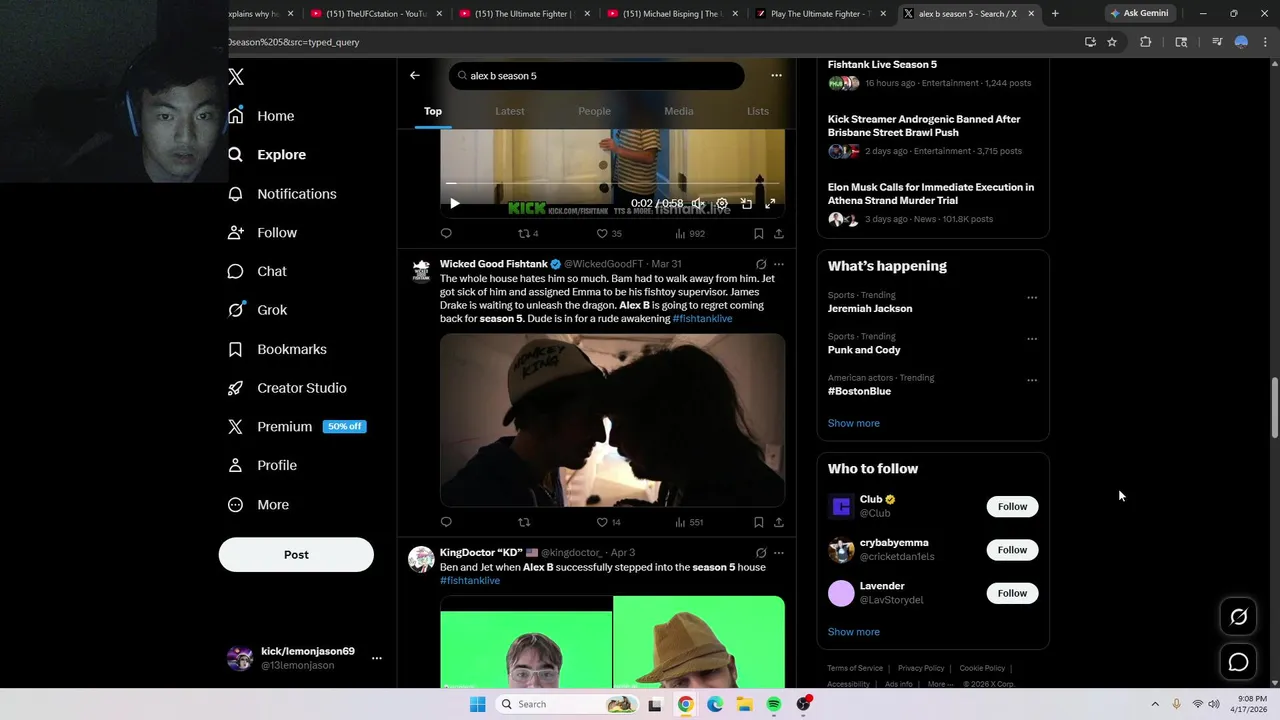
Task: Share the Wicked Good Fishtank post
Action: (x=779, y=522)
